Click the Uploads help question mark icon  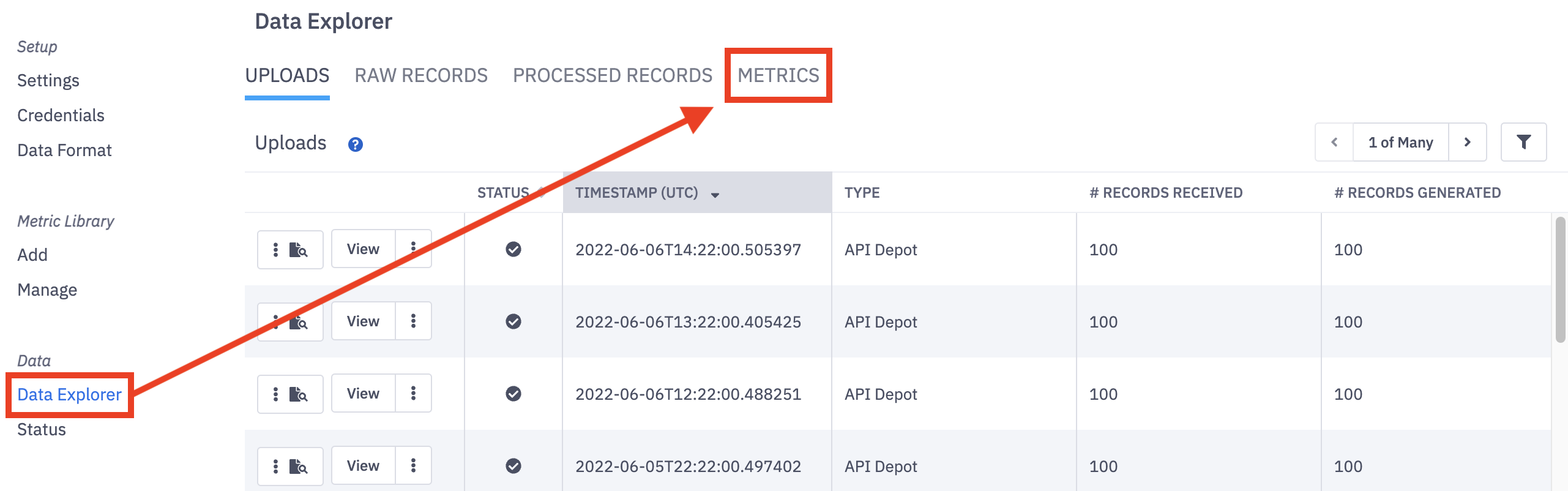[355, 144]
